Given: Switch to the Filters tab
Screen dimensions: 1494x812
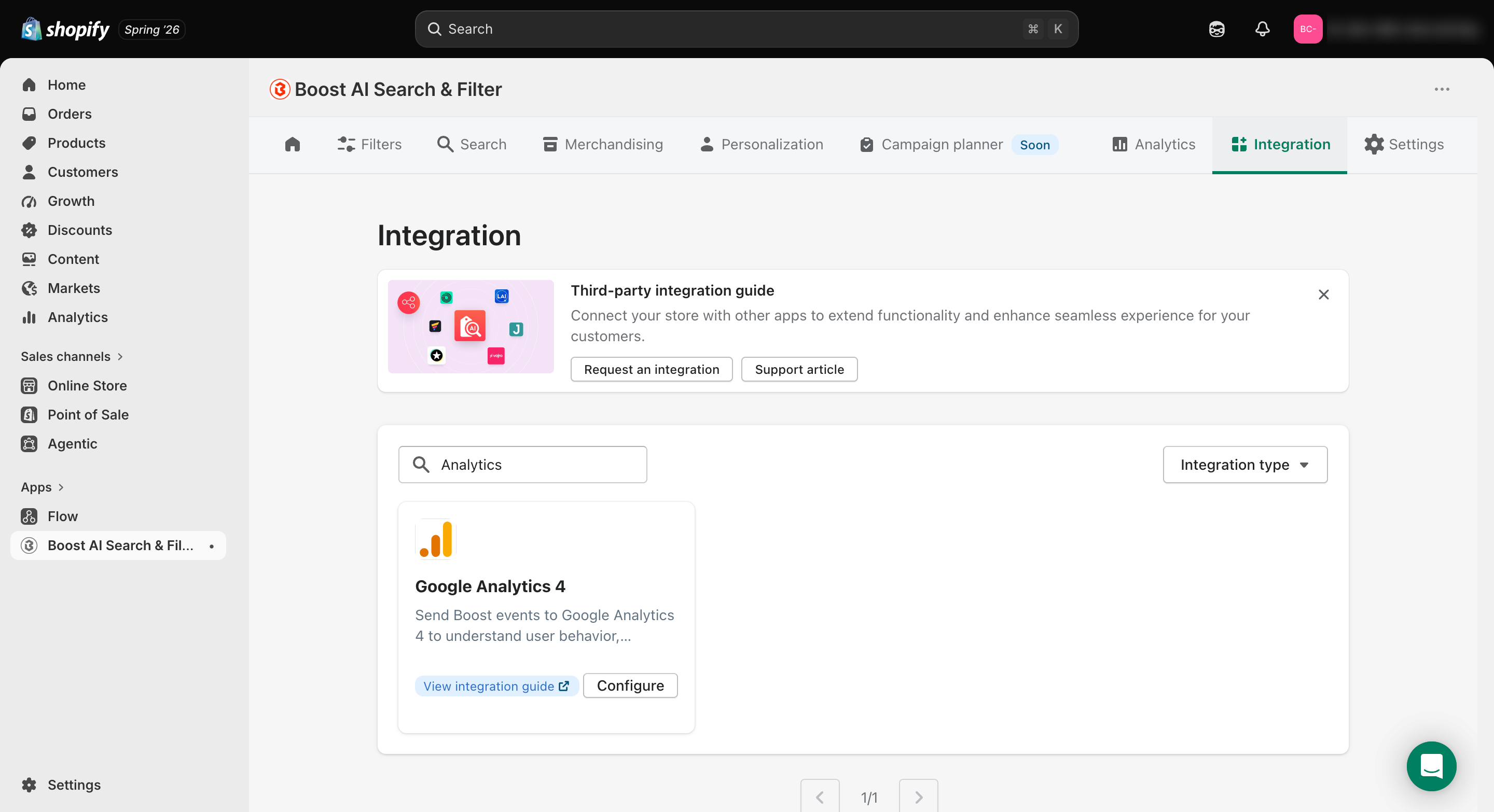Looking at the screenshot, I should tap(369, 144).
